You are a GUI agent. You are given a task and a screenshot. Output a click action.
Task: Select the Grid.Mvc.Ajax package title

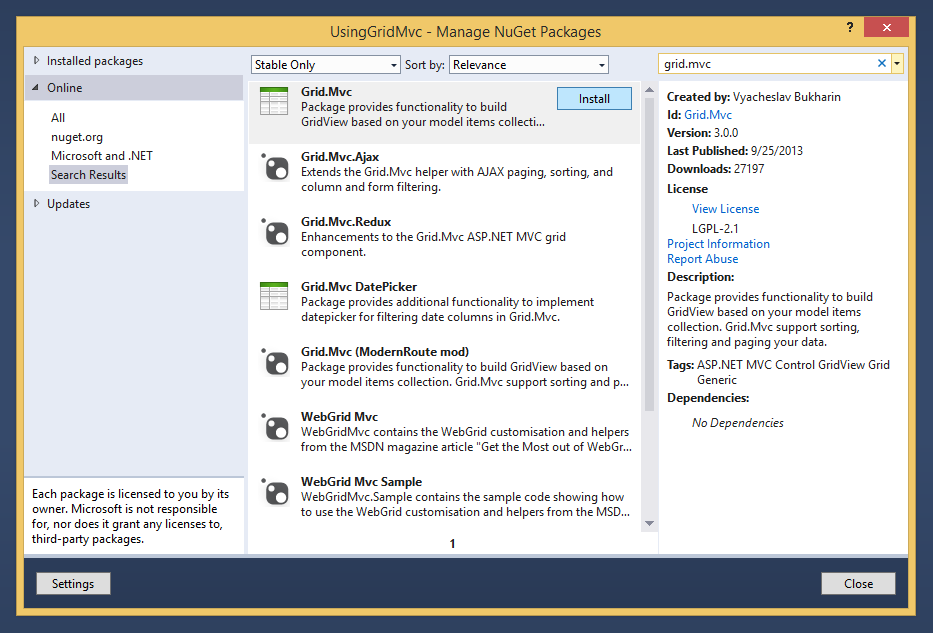tap(340, 156)
